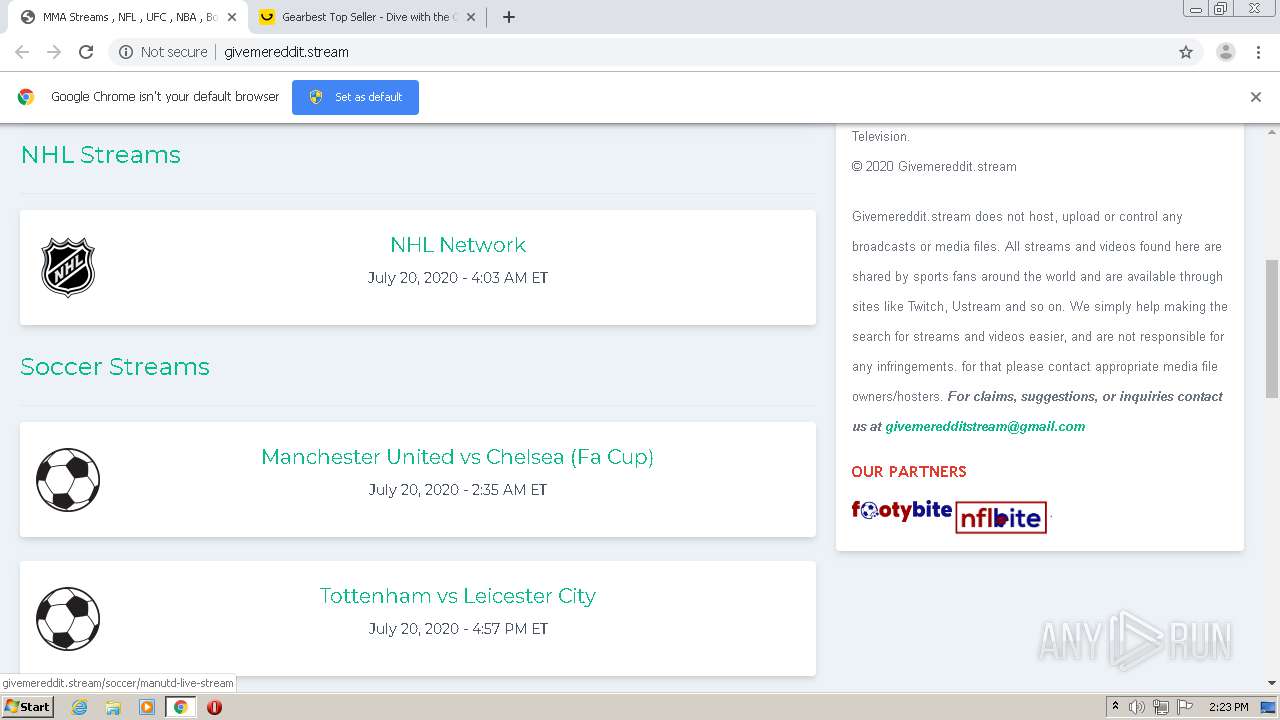
Task: Launch Internet Explorer from the taskbar
Action: pos(80,707)
